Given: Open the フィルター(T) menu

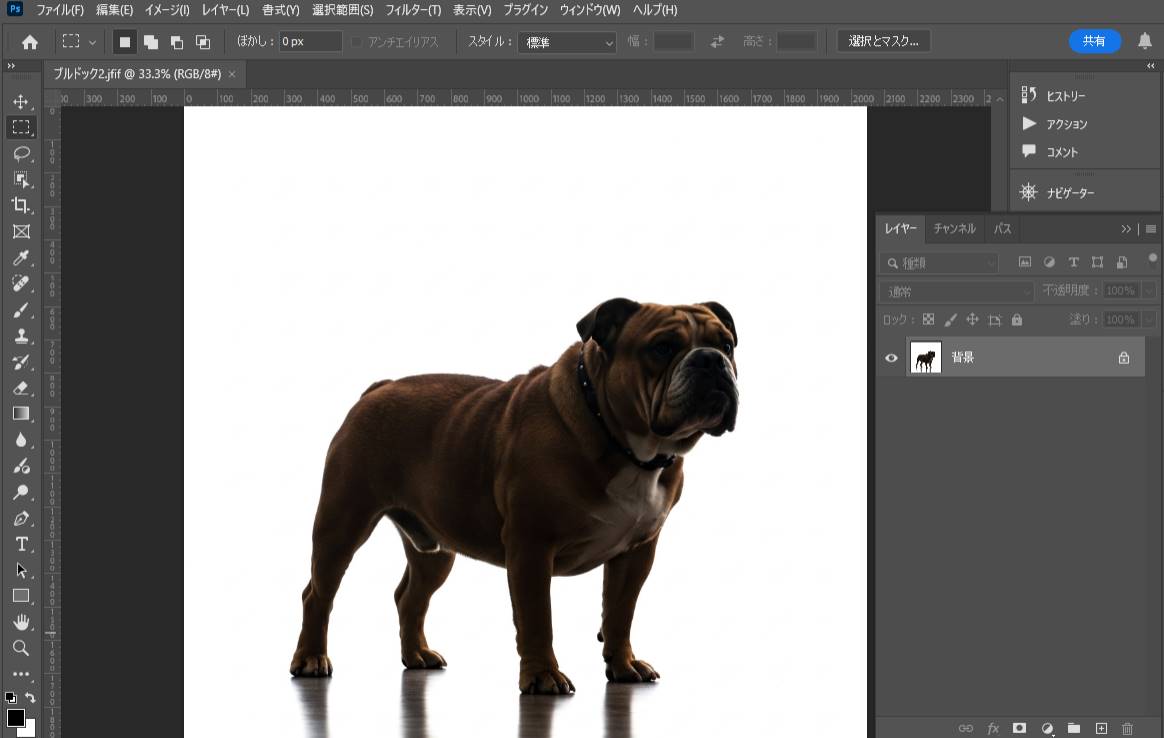Looking at the screenshot, I should click(413, 10).
